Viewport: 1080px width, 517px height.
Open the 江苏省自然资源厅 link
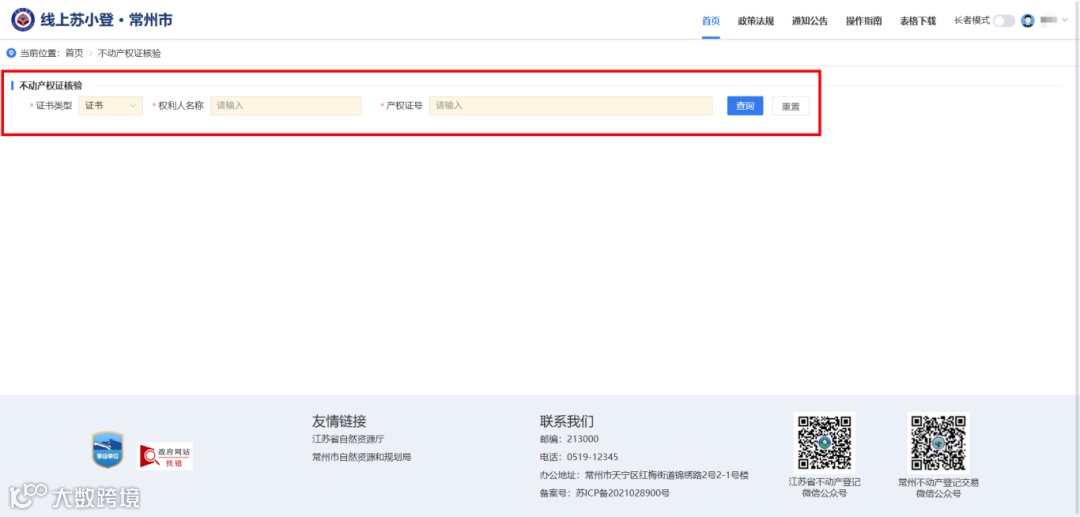pos(348,439)
